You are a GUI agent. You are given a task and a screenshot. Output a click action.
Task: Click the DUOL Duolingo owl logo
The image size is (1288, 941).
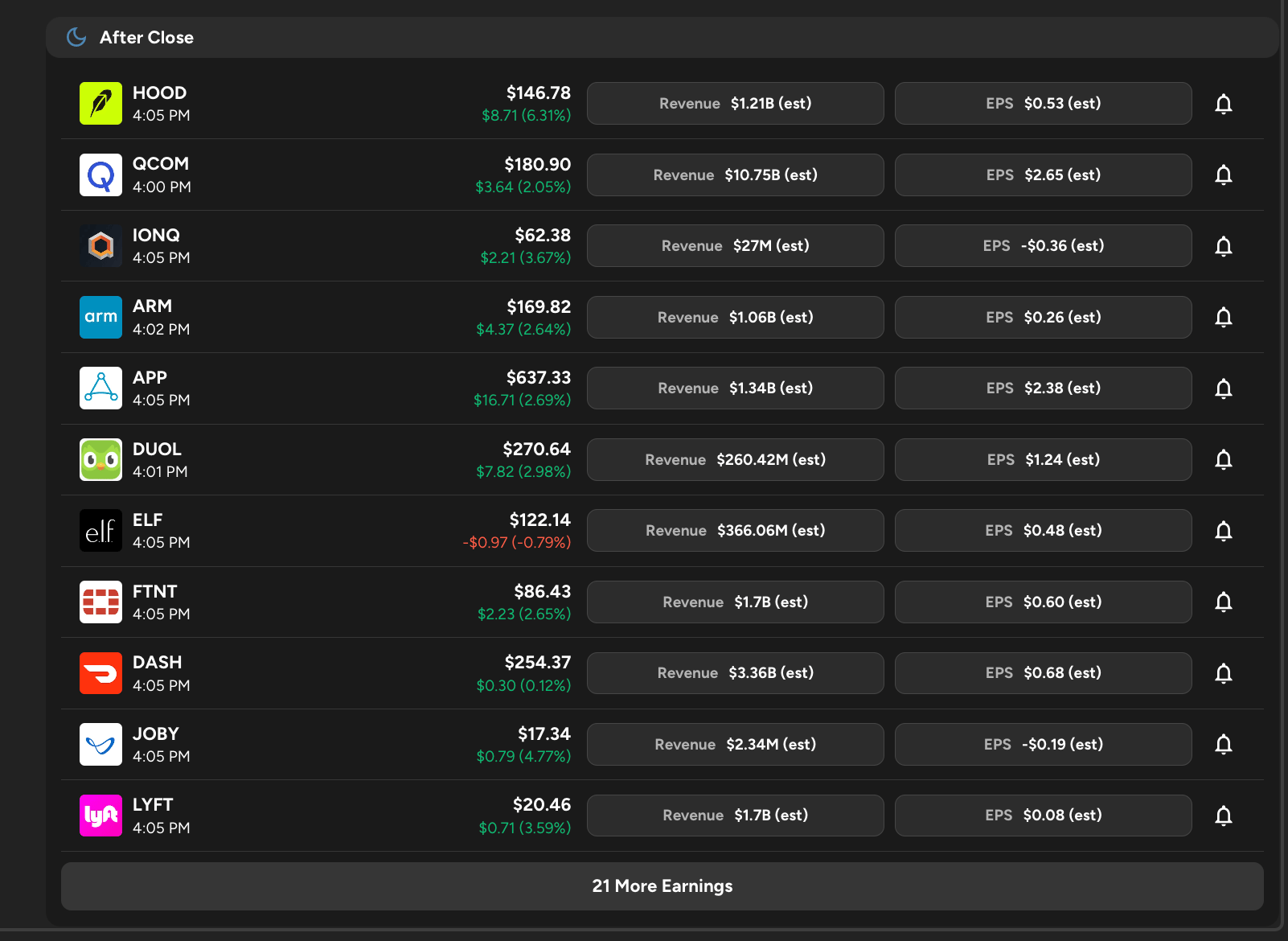pyautogui.click(x=100, y=459)
